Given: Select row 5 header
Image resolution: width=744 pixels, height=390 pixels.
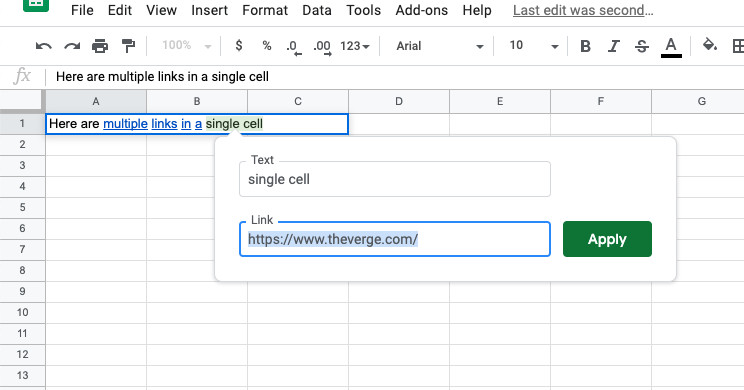Looking at the screenshot, I should pyautogui.click(x=22, y=208).
